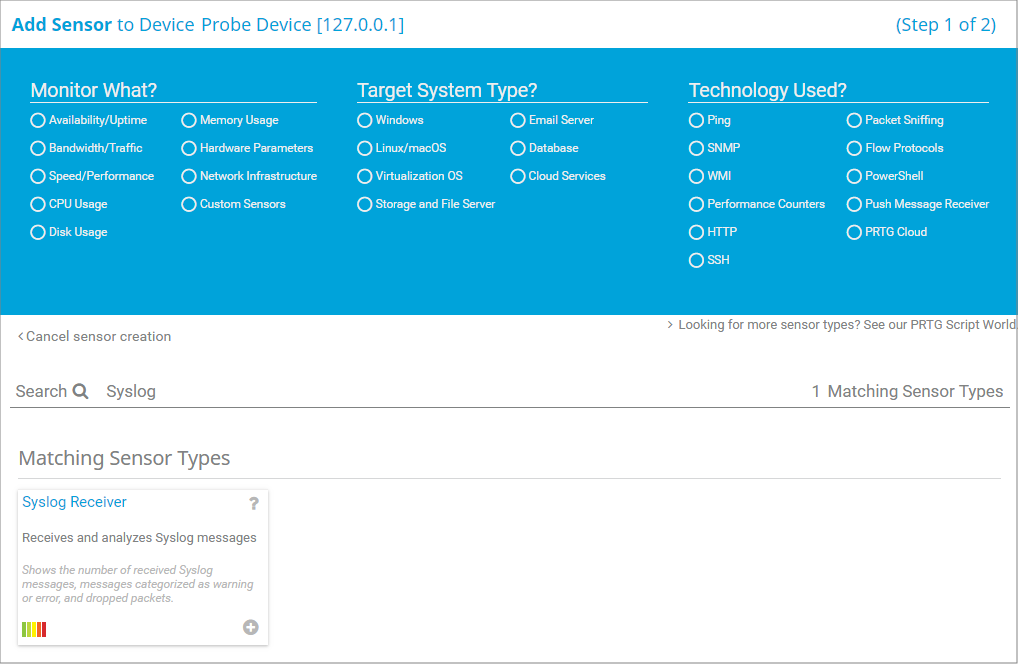
Task: Choose the PRTG Cloud technology
Action: 854,232
